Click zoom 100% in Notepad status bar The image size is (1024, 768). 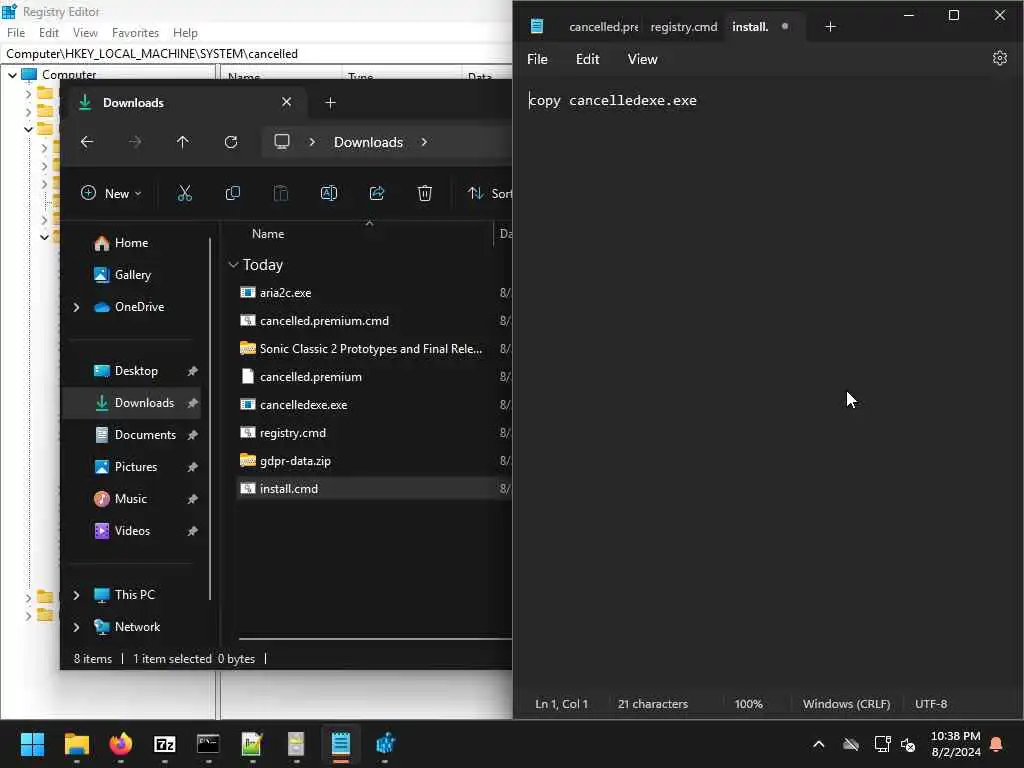coord(748,704)
